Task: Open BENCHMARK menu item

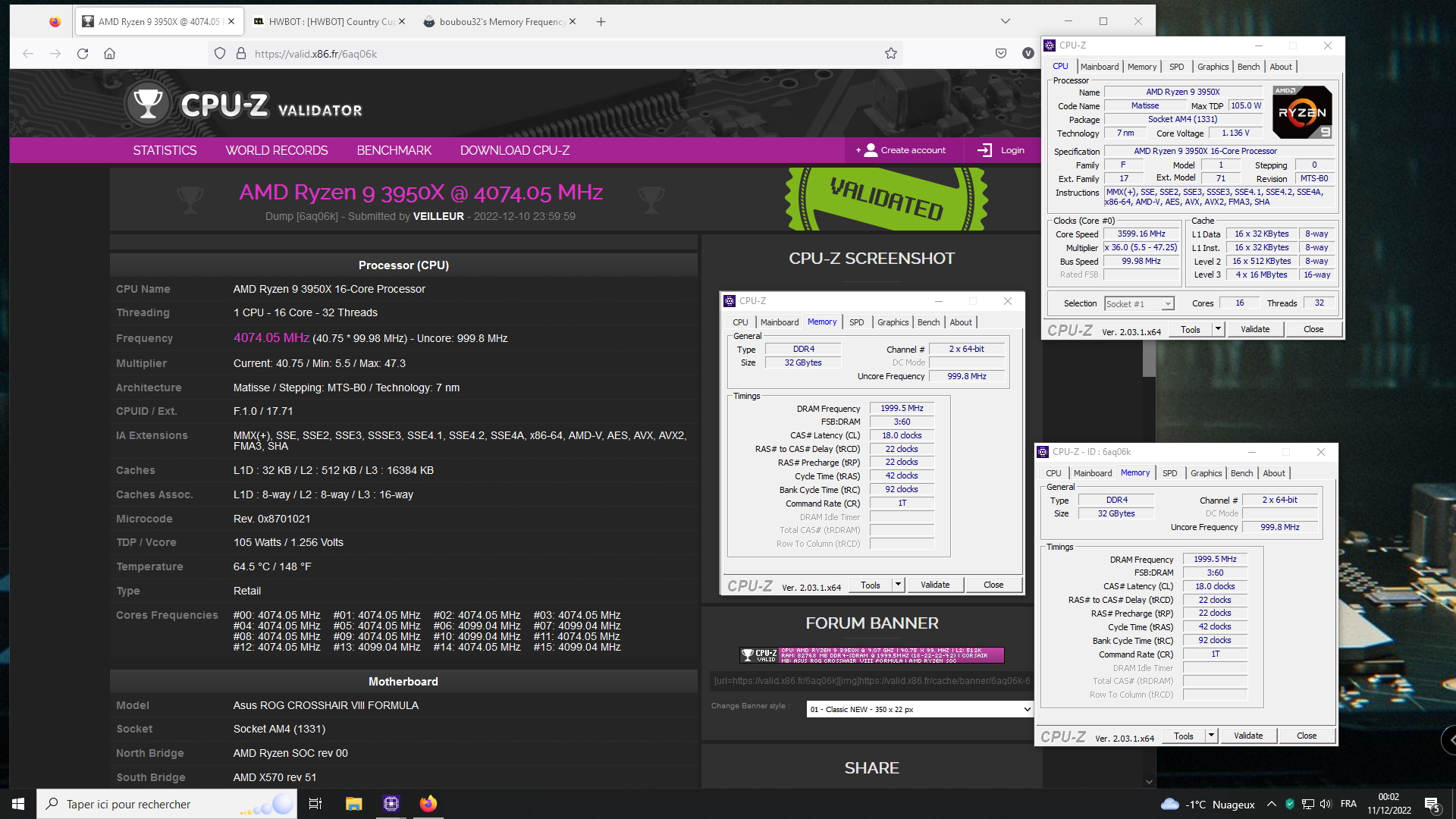Action: click(x=394, y=150)
